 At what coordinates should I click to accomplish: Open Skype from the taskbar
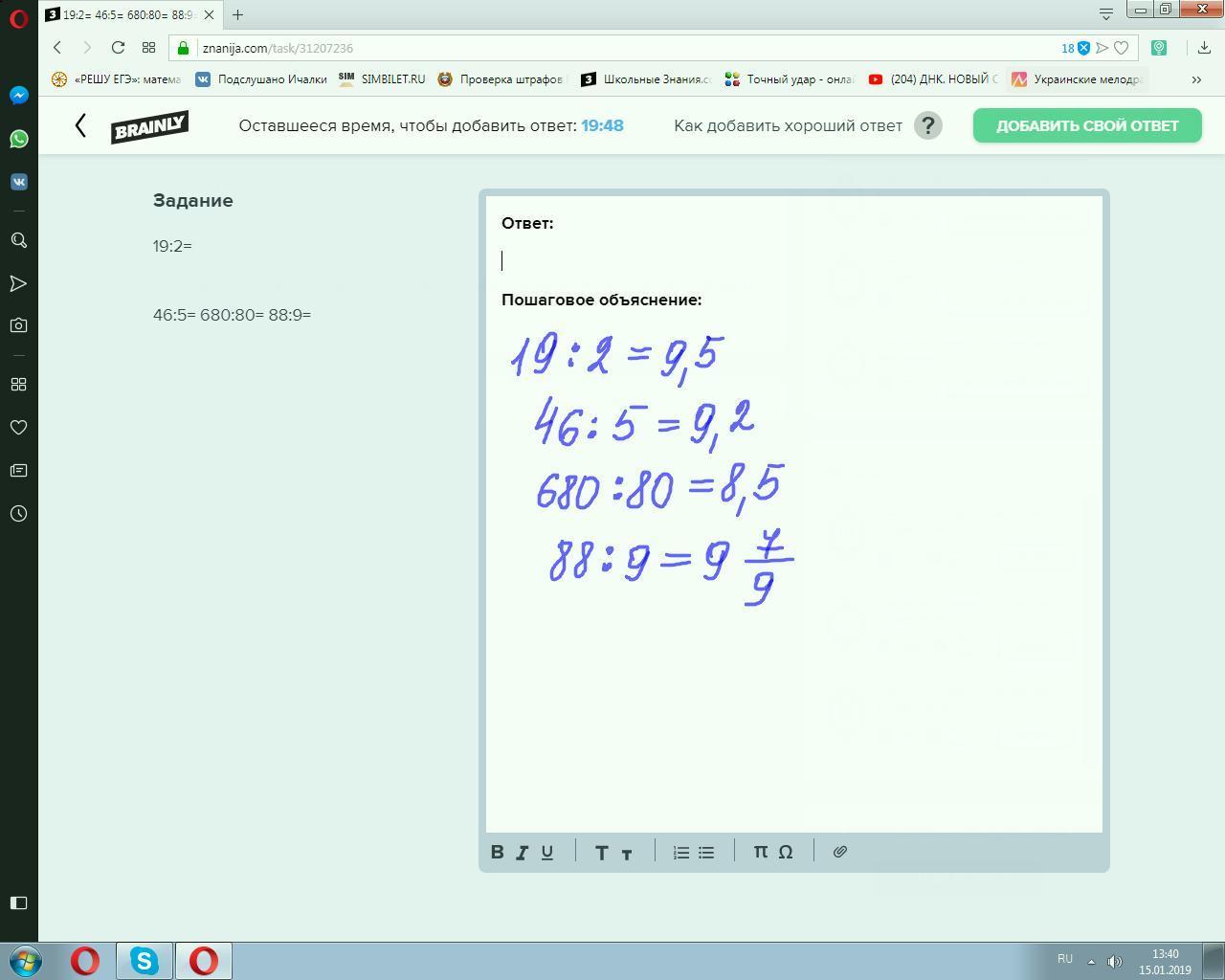pos(145,960)
